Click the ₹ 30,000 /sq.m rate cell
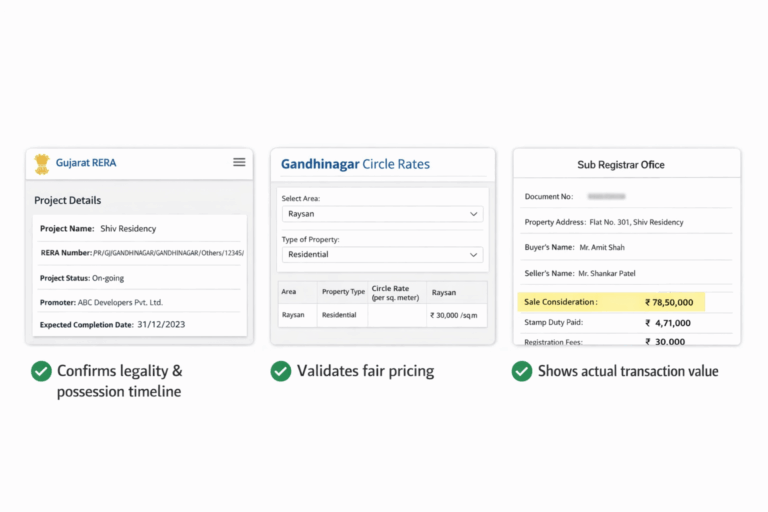Viewport: 768px width, 512px height. [455, 315]
